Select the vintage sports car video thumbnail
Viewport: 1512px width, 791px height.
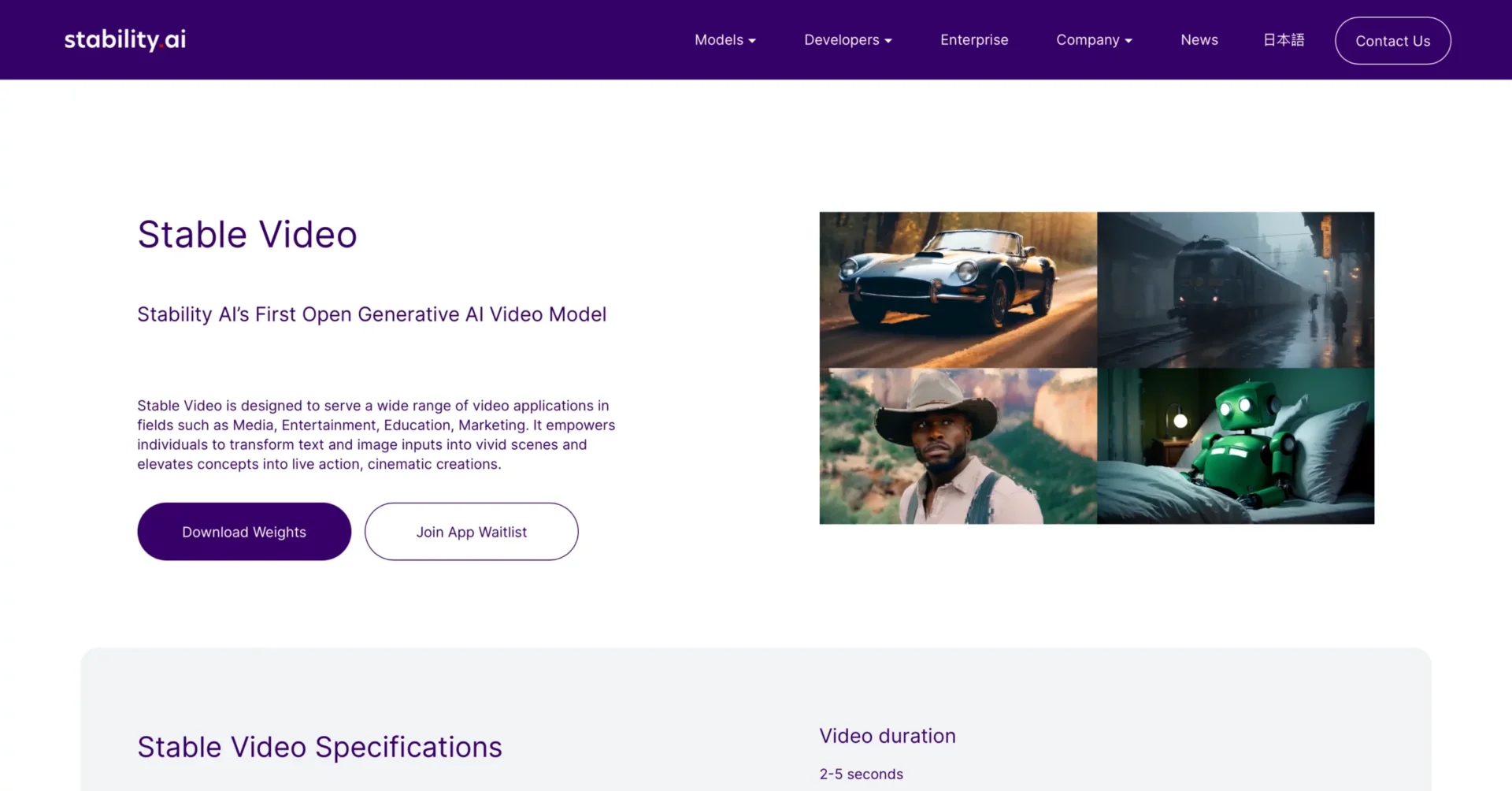958,289
